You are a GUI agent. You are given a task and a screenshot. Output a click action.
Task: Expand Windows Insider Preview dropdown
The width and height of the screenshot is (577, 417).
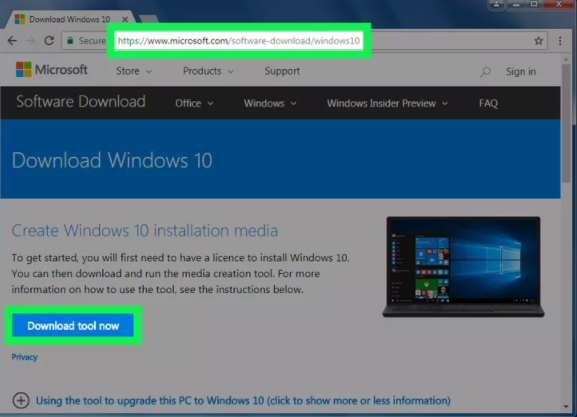tap(387, 103)
